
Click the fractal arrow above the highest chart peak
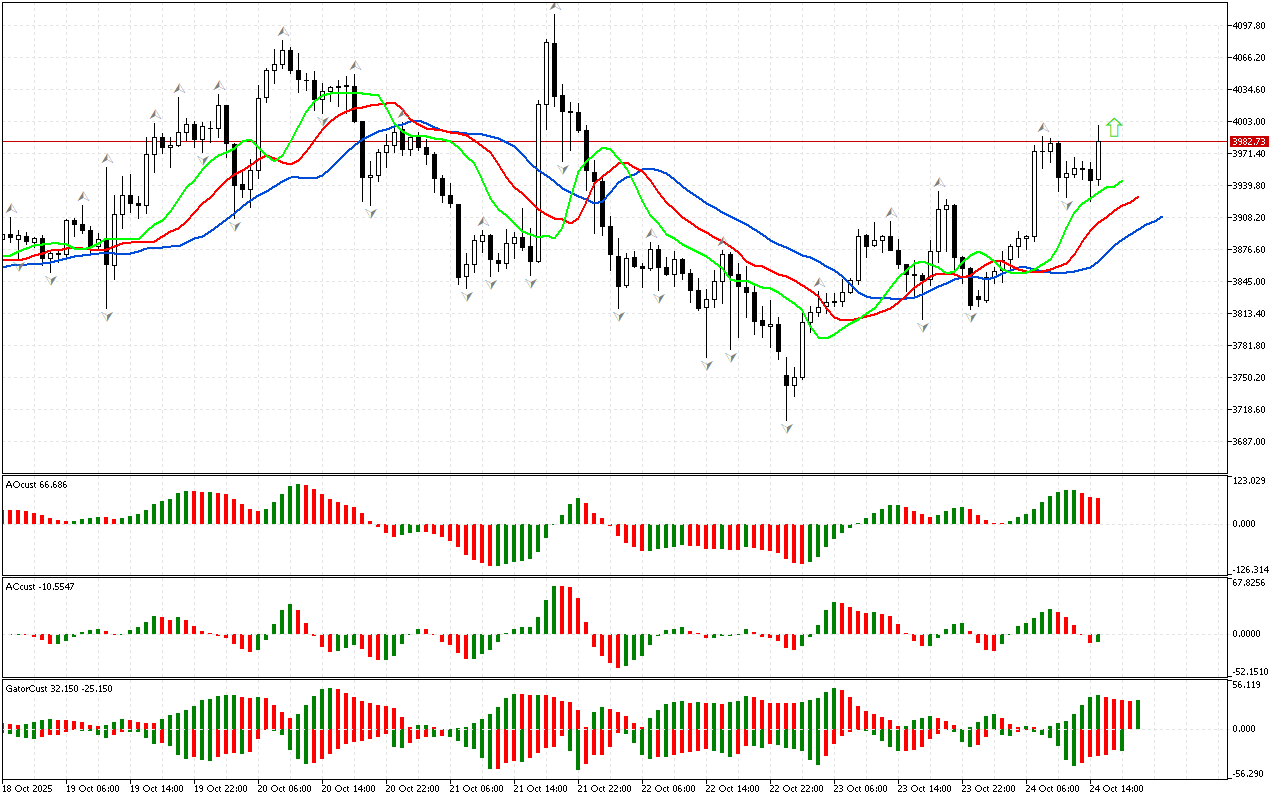click(553, 7)
